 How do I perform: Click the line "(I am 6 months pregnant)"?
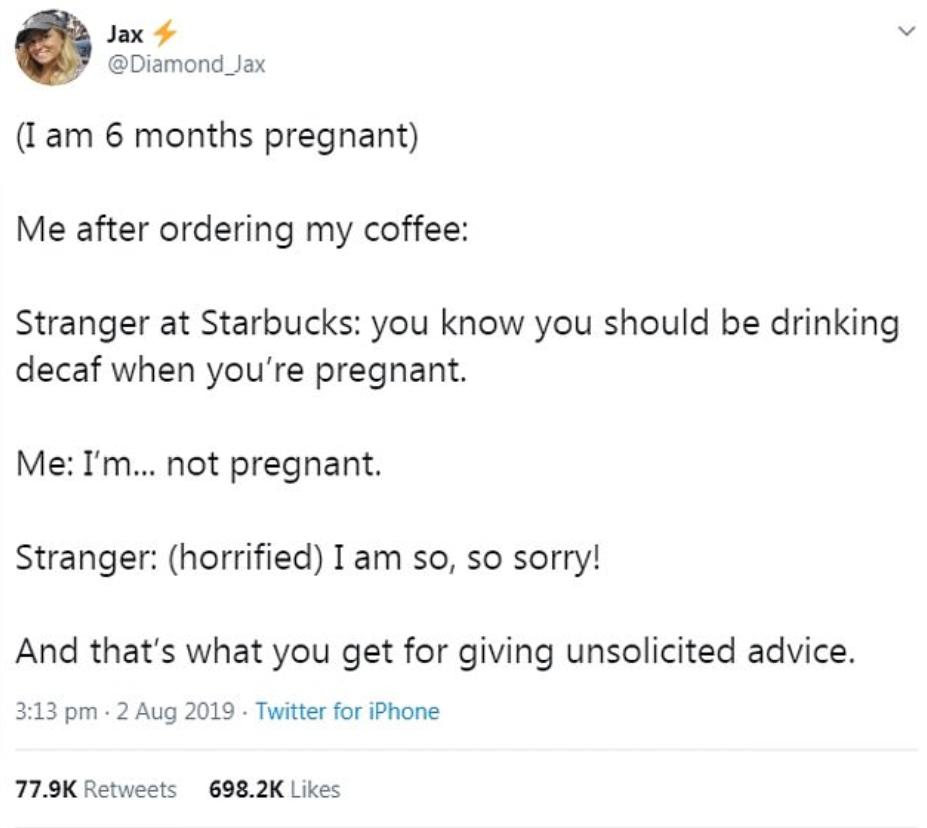[216, 136]
